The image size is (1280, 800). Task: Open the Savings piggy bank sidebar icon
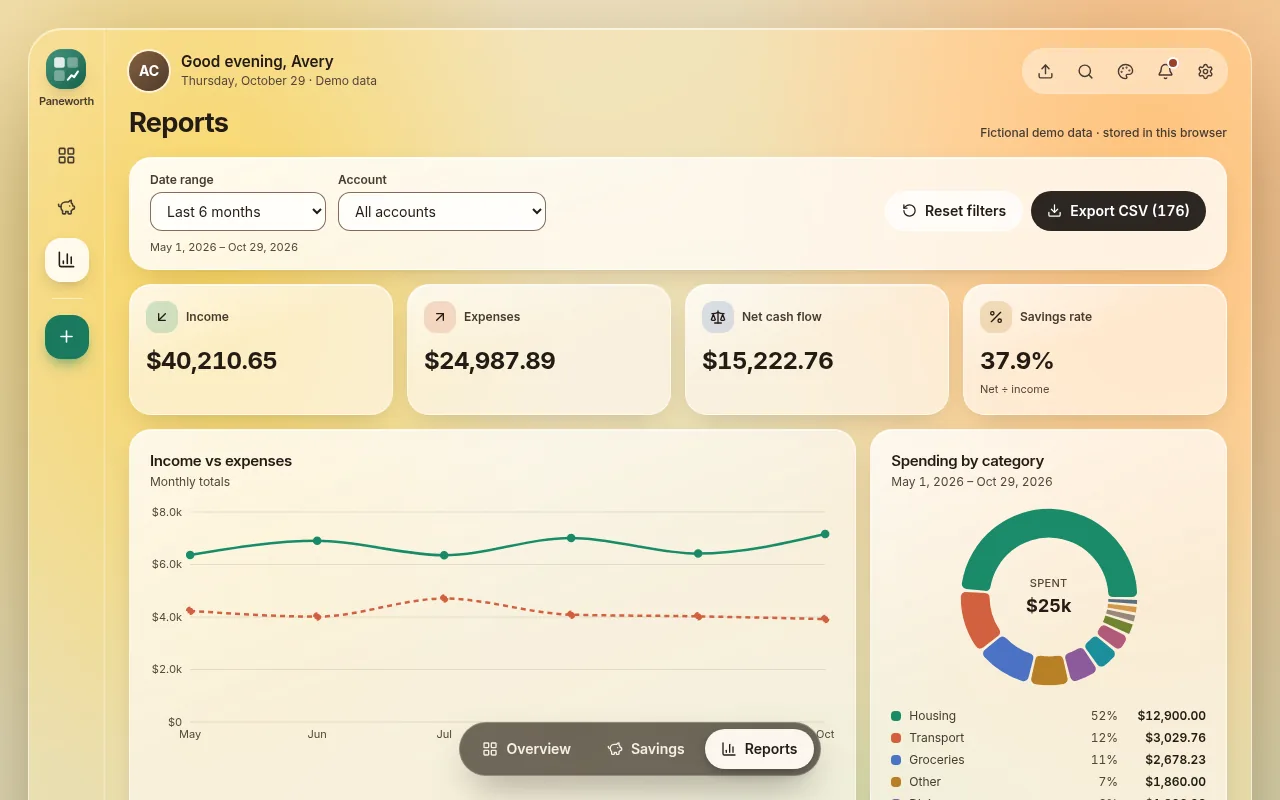[x=67, y=208]
